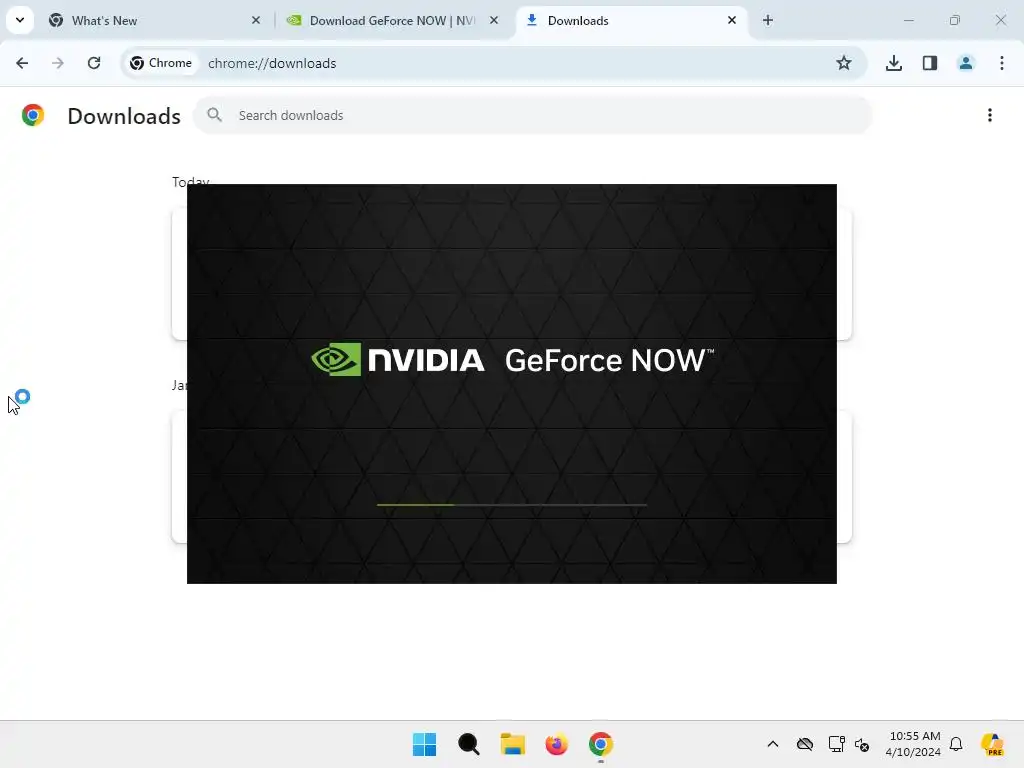Viewport: 1024px width, 768px height.
Task: Open the Windows Start menu
Action: point(424,744)
